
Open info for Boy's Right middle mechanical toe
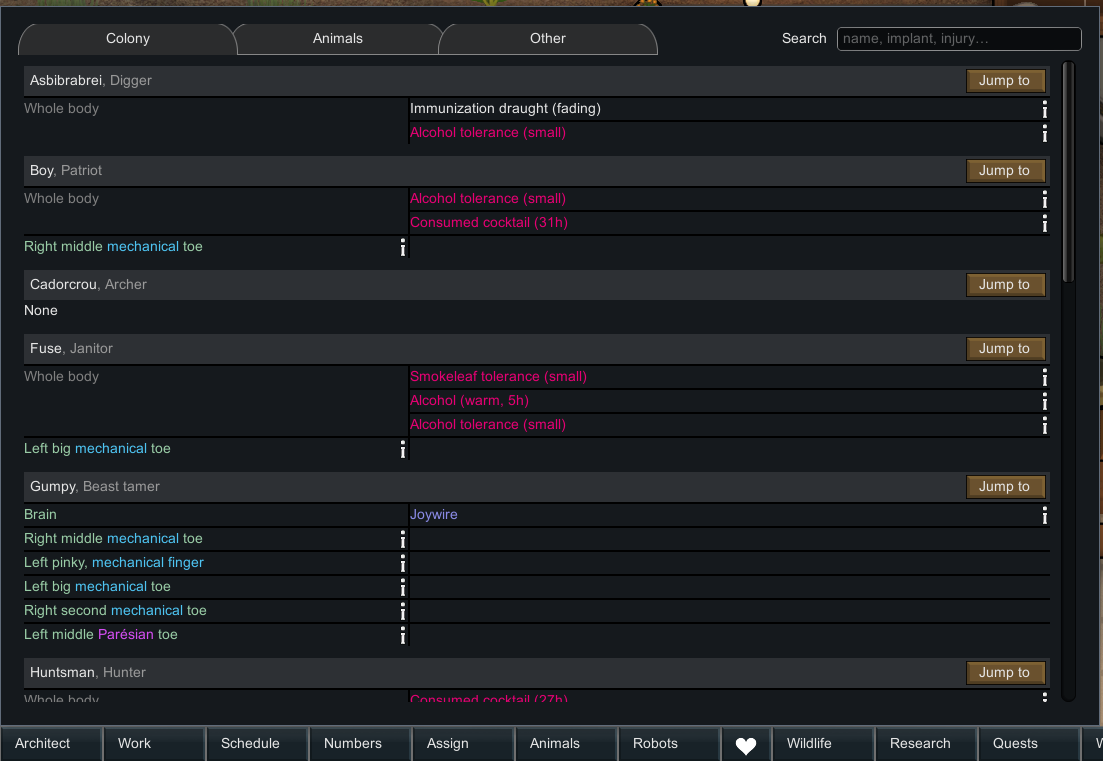(402, 247)
